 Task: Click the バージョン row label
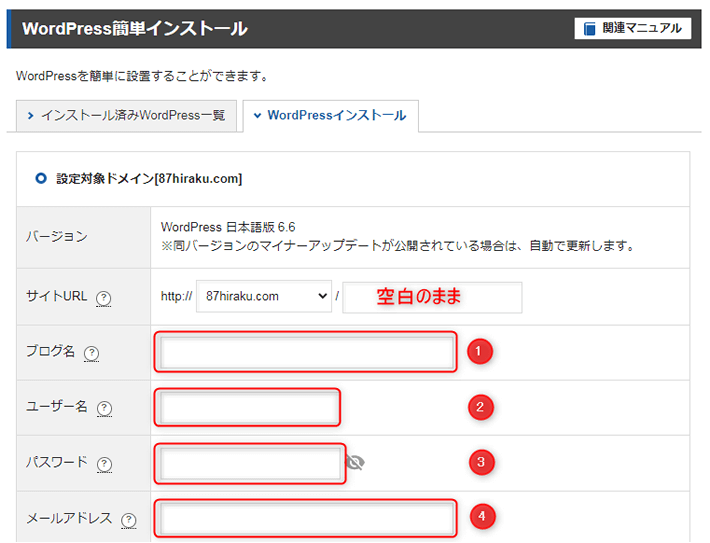pyautogui.click(x=57, y=236)
